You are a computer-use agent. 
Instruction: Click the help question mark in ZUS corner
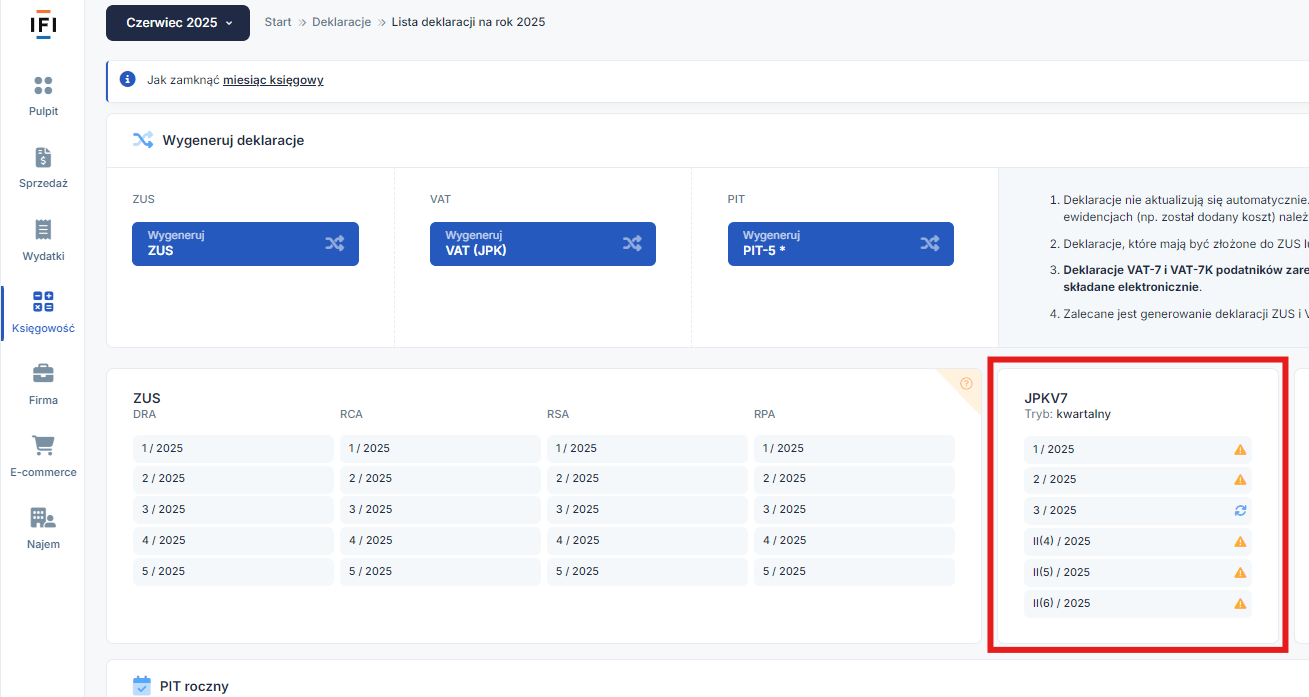[x=966, y=383]
